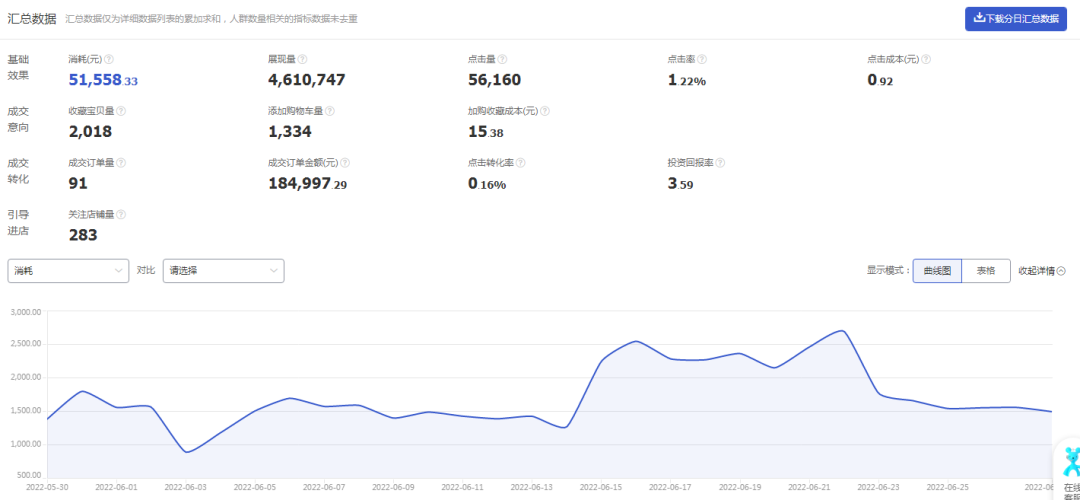Collapse details via 收起详情

[1041, 271]
